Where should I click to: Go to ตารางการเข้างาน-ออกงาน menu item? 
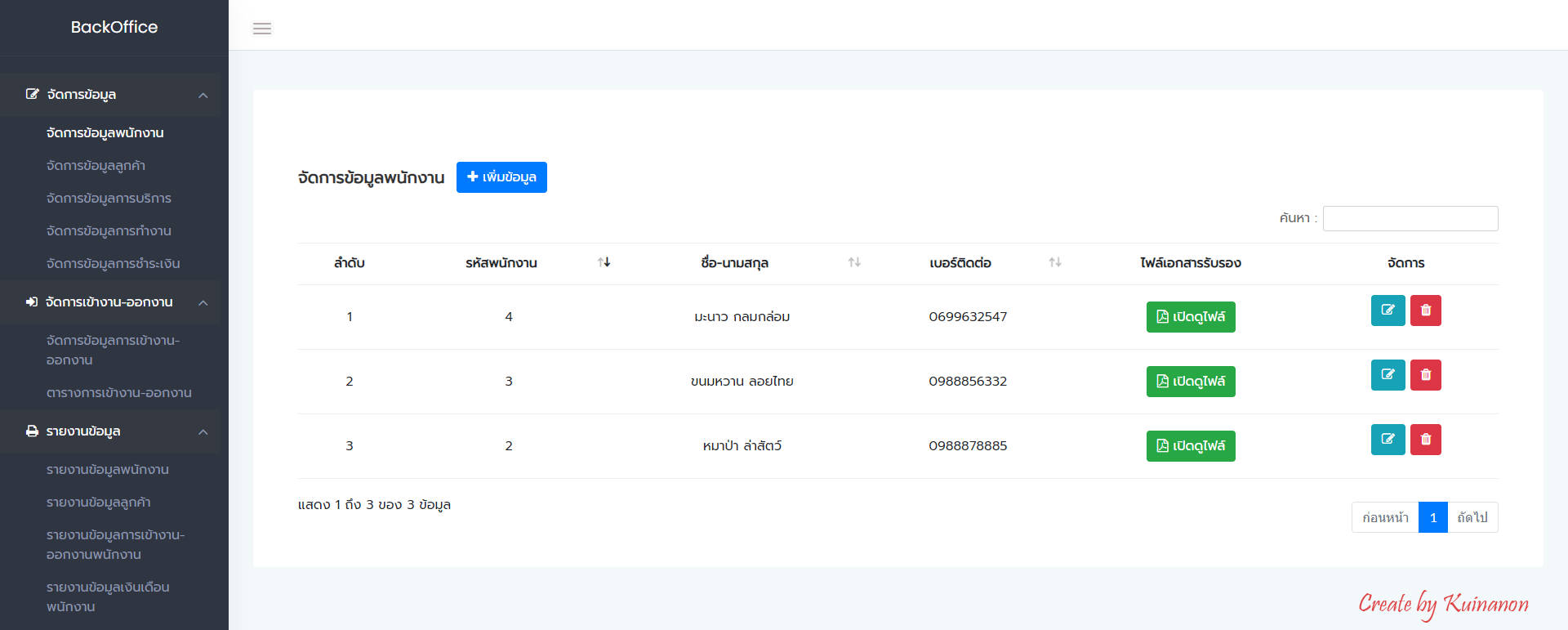click(x=119, y=393)
